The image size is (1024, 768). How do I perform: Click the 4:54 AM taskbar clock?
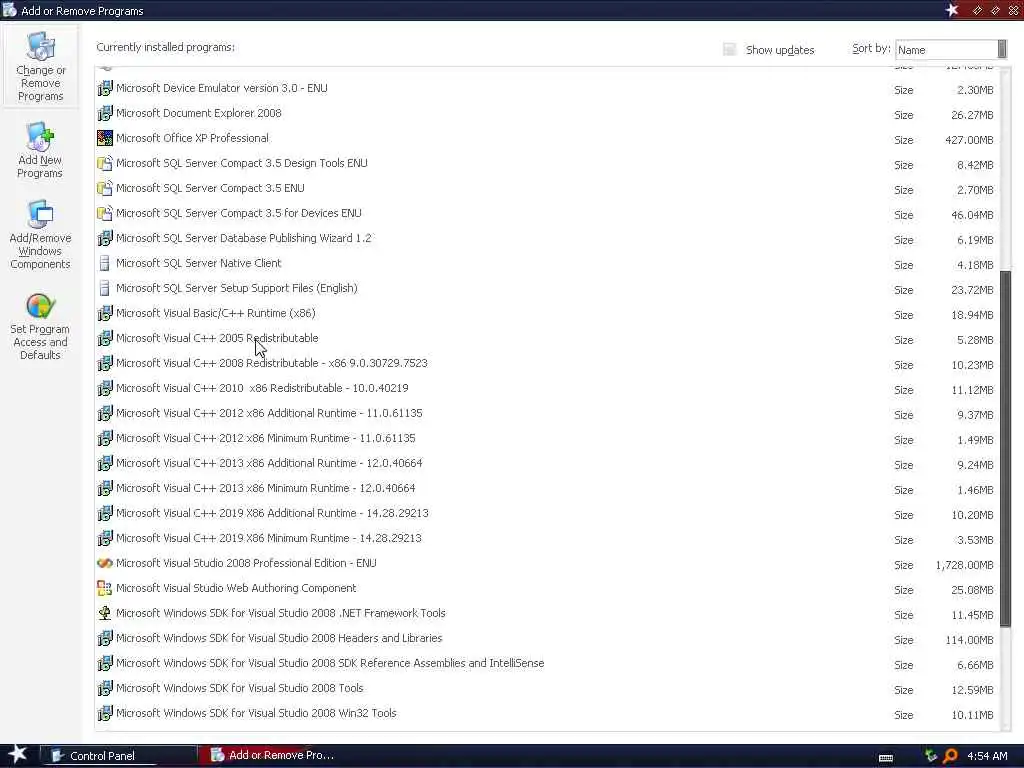tap(987, 756)
